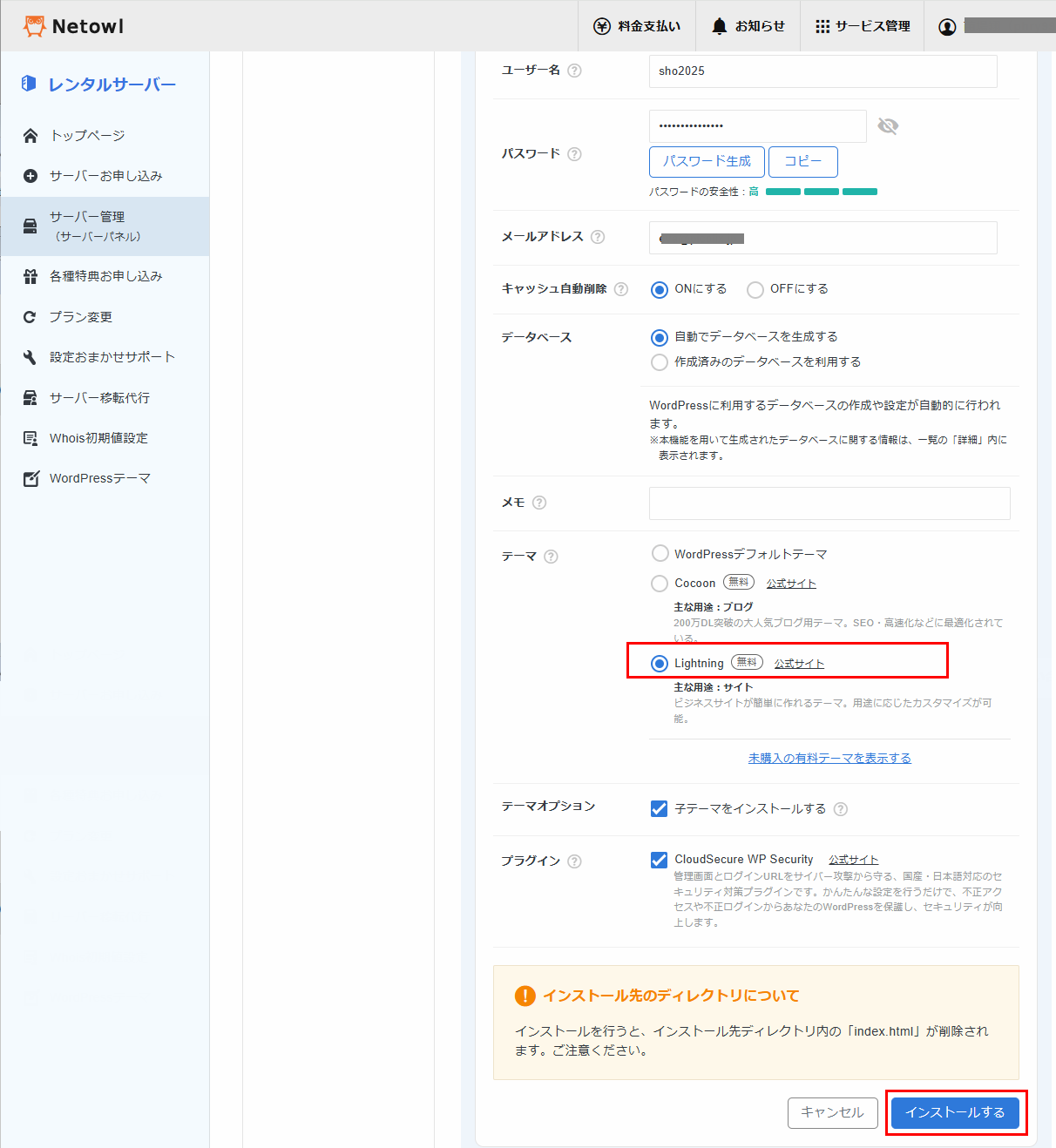Click the レンタルサーバー sidebar heading
1056x1148 pixels.
point(112,84)
